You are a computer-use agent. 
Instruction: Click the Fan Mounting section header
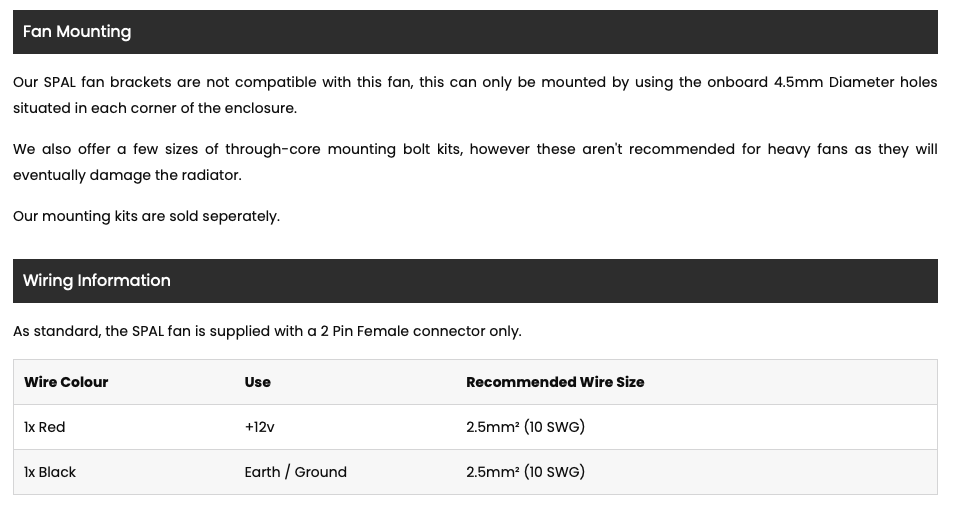pyautogui.click(x=475, y=32)
